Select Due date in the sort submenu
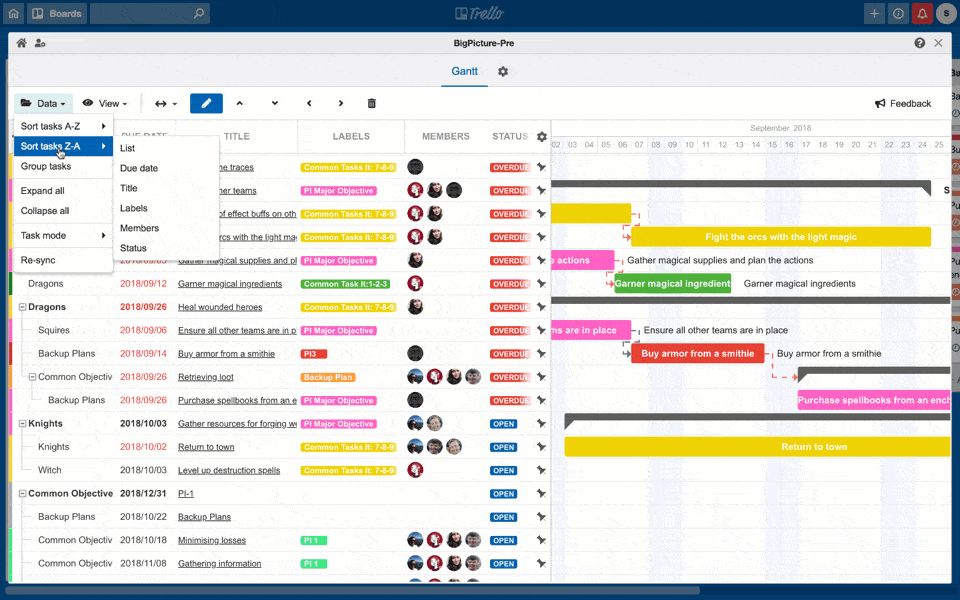 139,168
